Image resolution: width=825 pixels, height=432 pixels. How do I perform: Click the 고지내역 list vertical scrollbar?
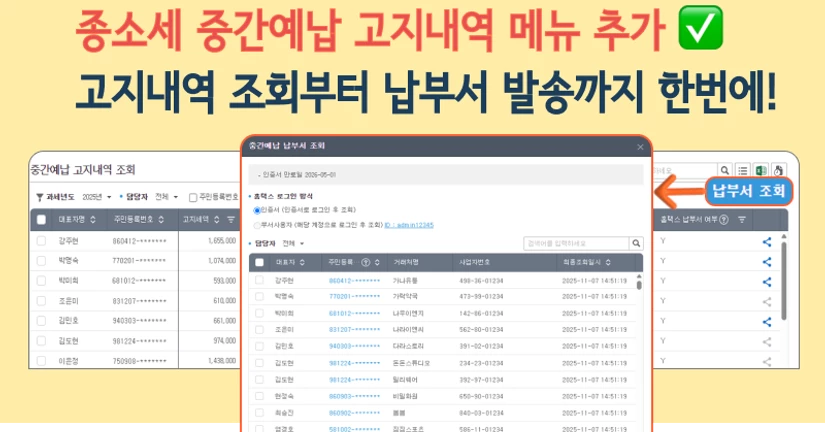click(x=783, y=279)
